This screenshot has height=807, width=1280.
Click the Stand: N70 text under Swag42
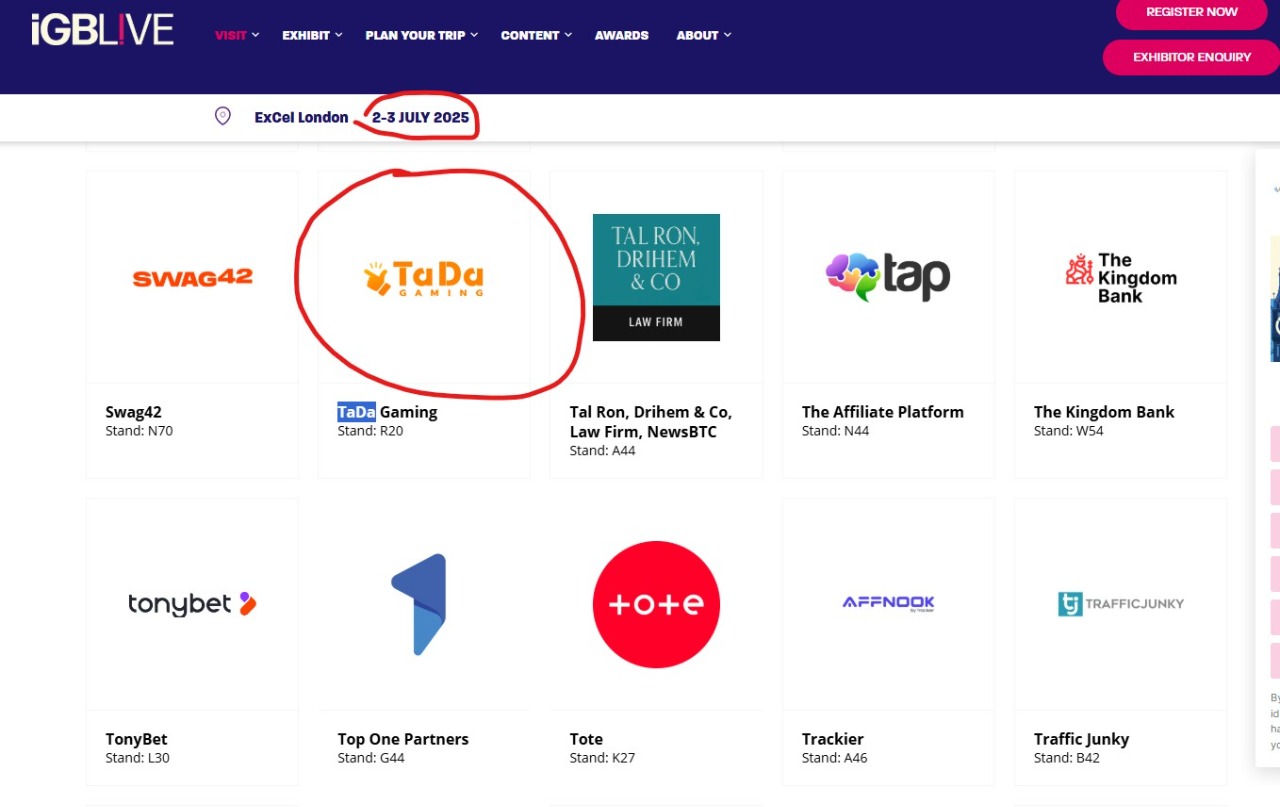click(139, 431)
